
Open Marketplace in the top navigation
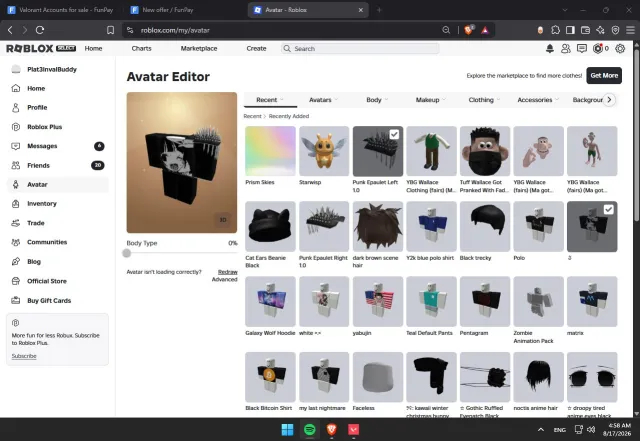pyautogui.click(x=199, y=49)
